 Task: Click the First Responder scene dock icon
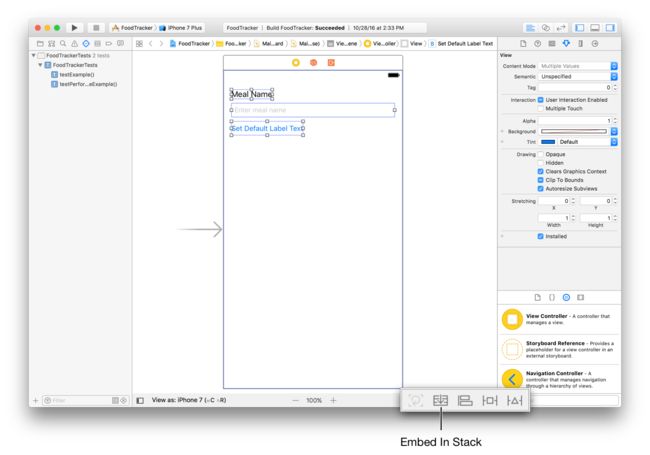[313, 63]
